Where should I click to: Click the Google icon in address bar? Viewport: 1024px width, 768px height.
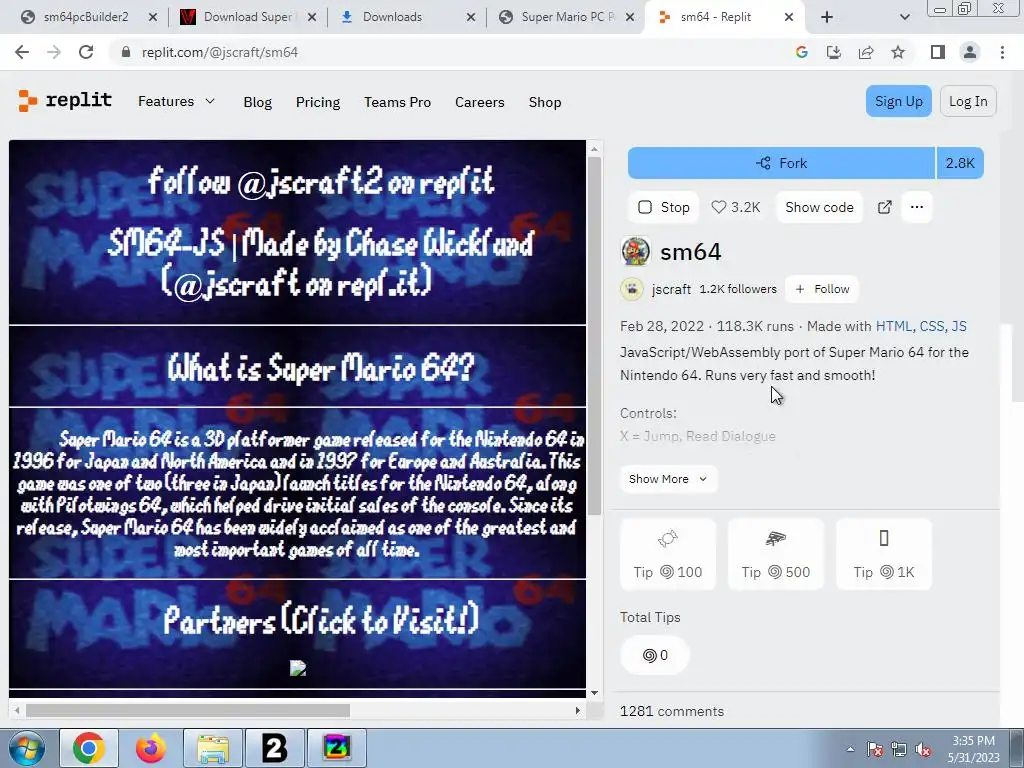coord(802,52)
